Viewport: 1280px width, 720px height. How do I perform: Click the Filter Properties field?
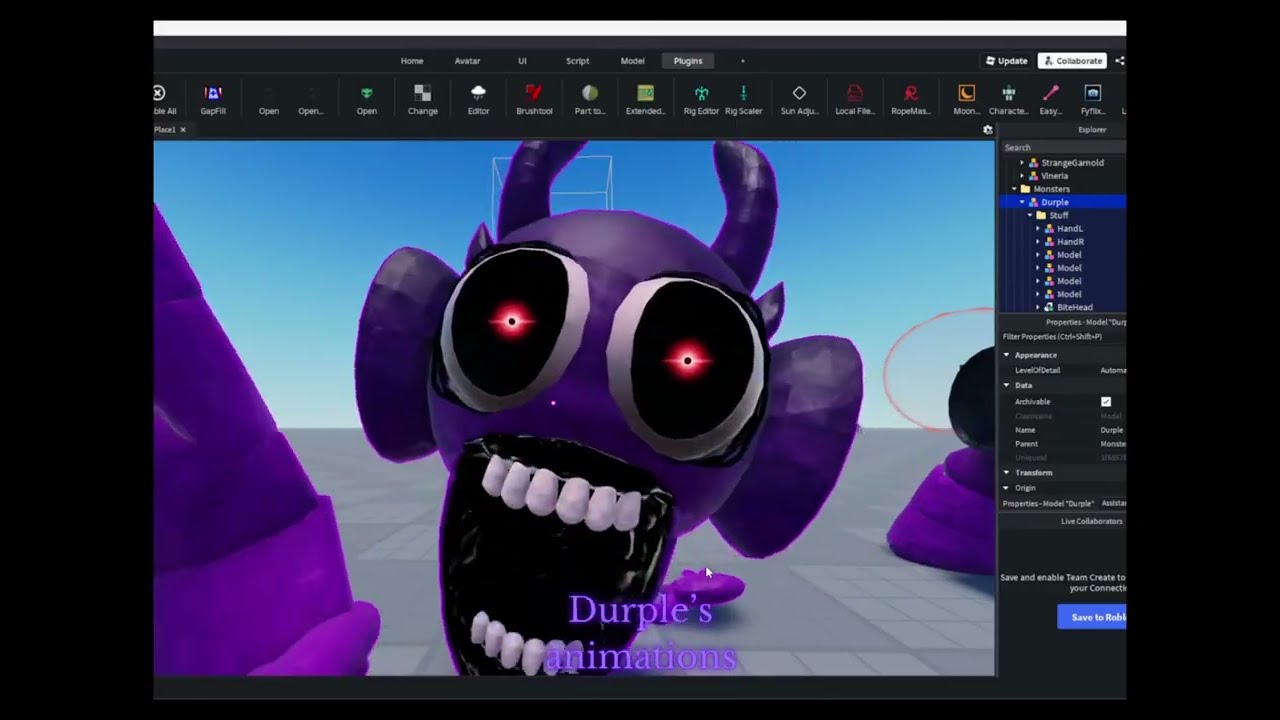point(1064,337)
